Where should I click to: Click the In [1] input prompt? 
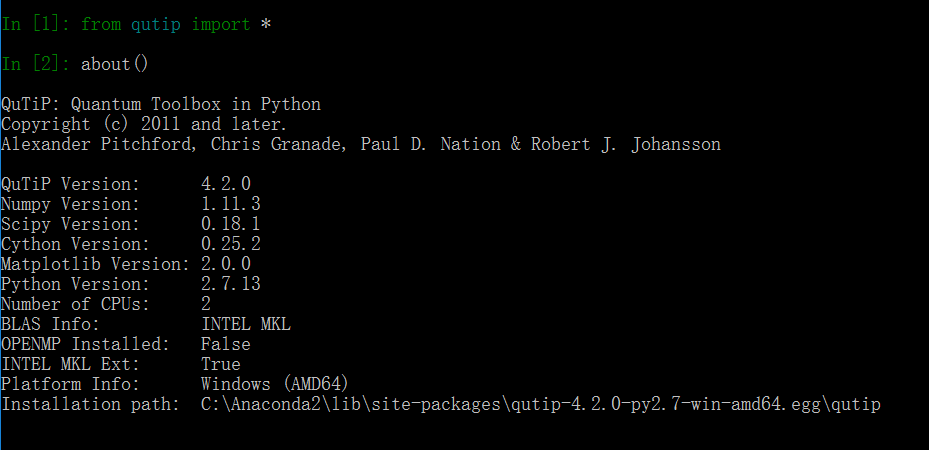tap(35, 24)
